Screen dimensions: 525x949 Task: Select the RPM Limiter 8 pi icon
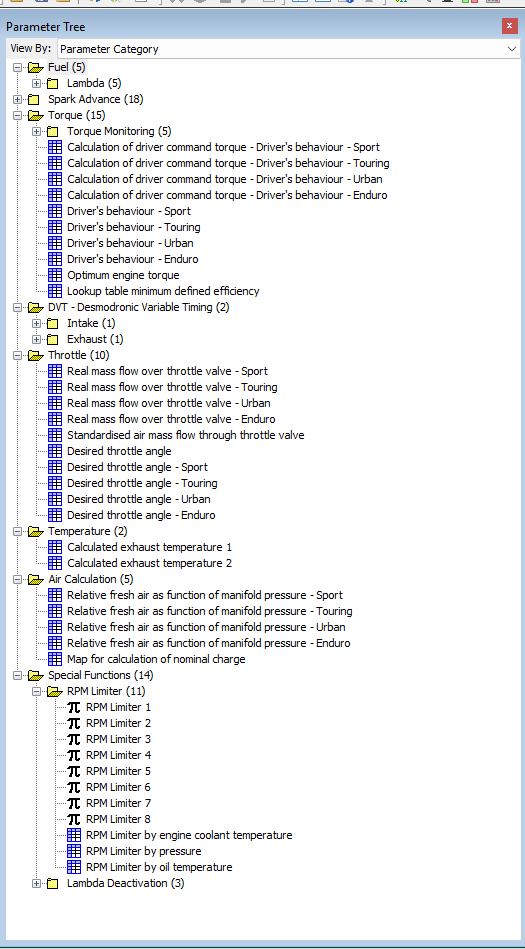coord(73,819)
